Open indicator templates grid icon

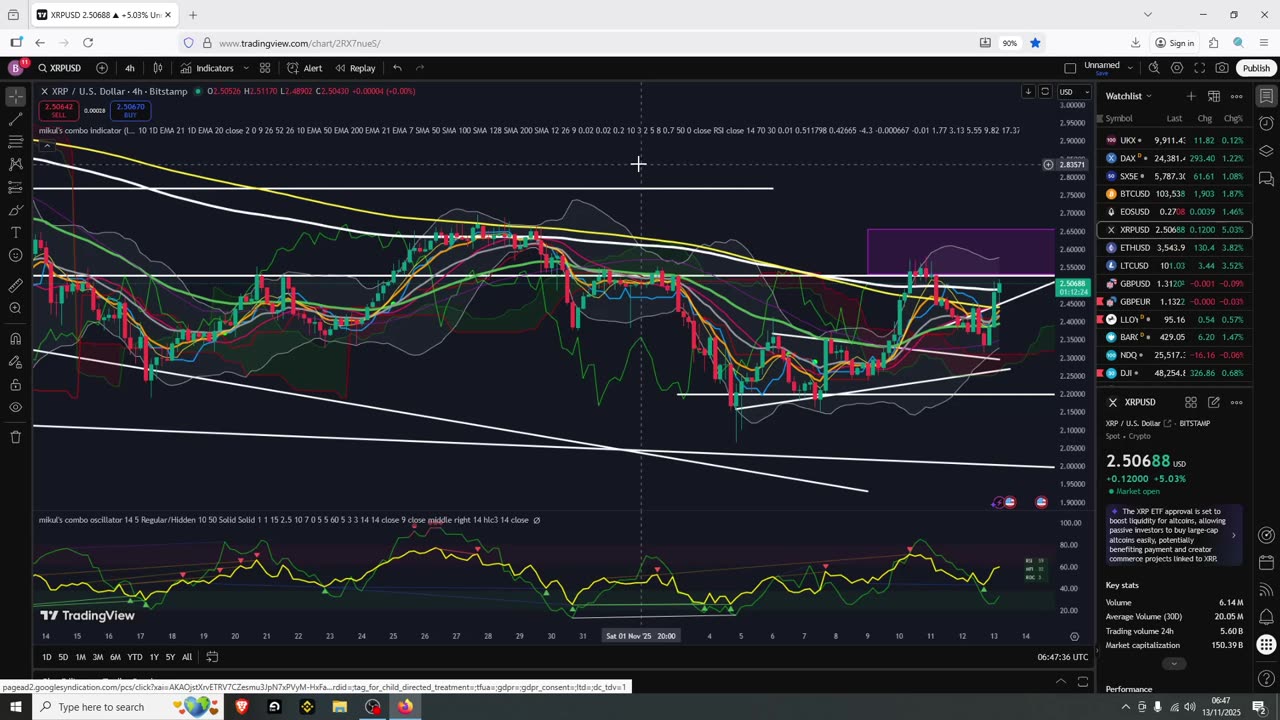pyautogui.click(x=265, y=68)
